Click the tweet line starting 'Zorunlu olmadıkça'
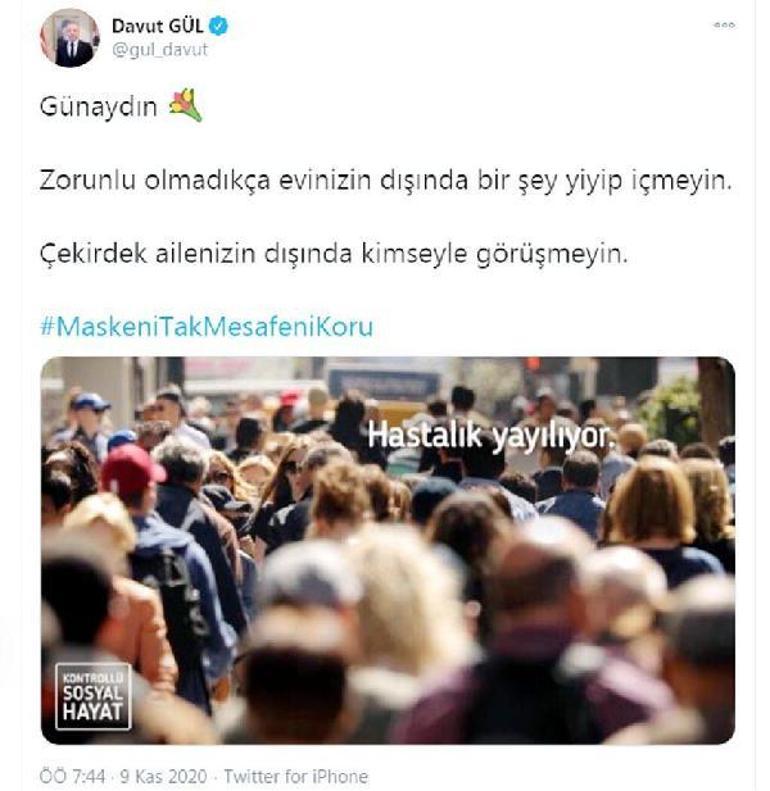 point(386,181)
